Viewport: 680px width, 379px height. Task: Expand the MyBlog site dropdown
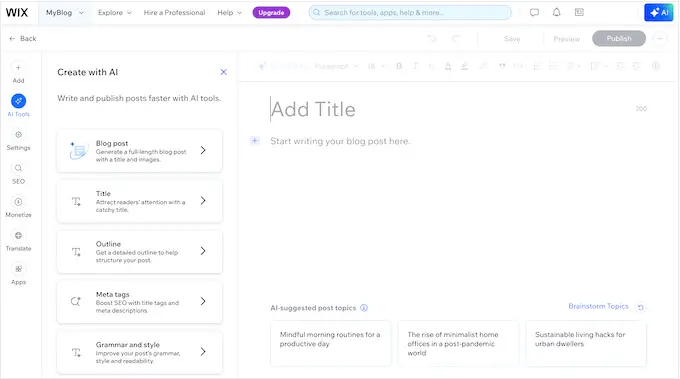pos(65,13)
